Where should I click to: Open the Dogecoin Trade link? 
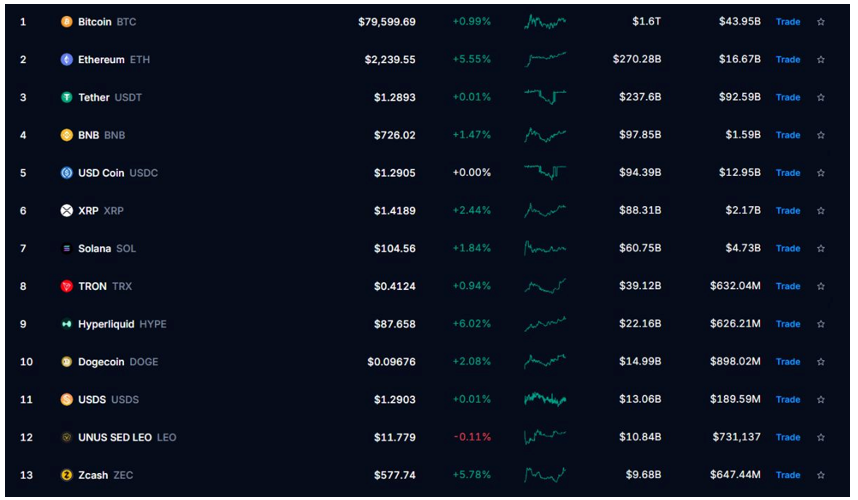click(788, 362)
